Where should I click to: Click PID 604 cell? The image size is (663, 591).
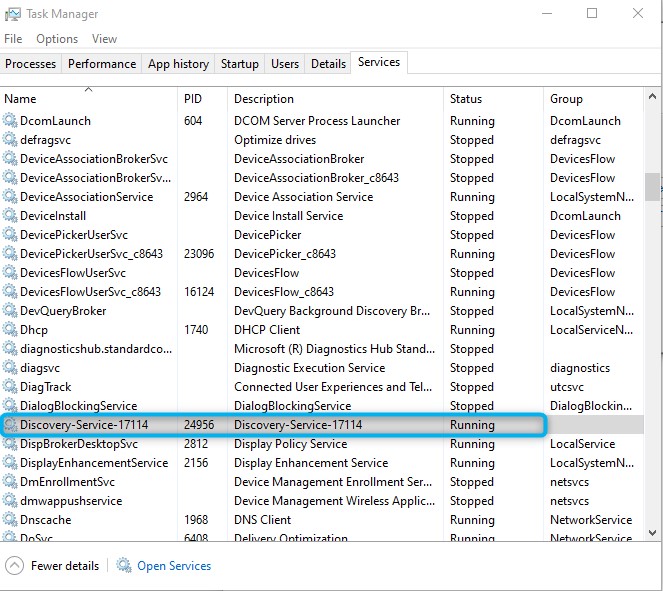[193, 121]
